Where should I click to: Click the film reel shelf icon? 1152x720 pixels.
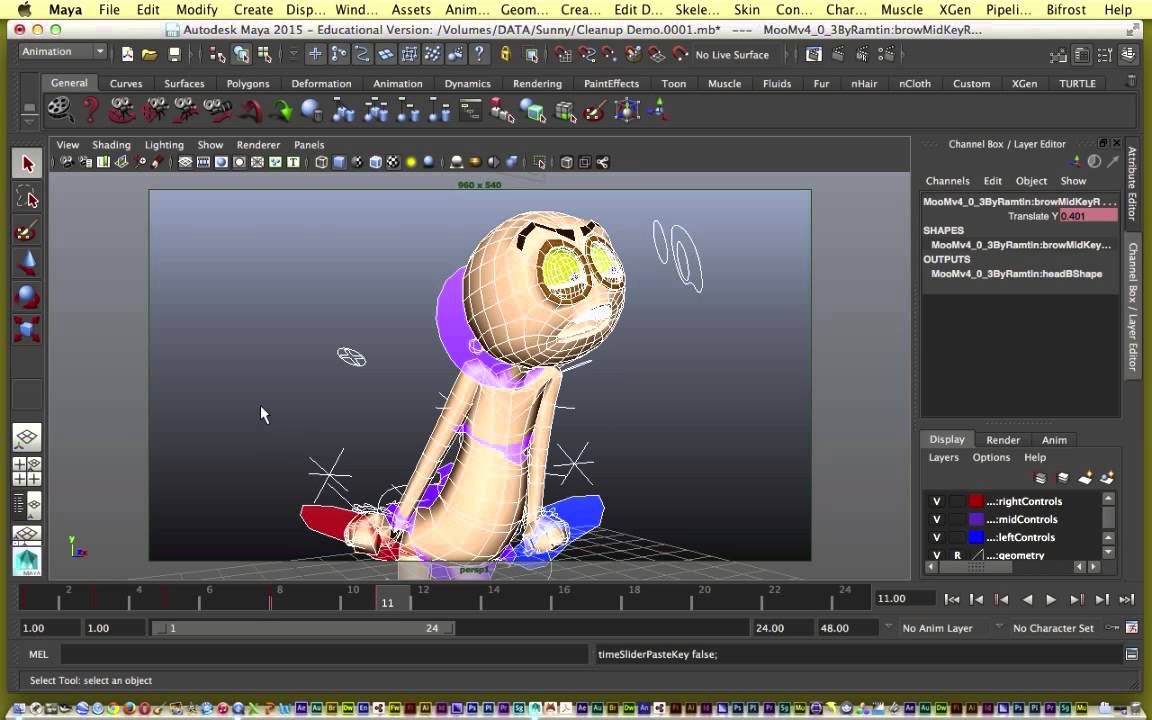60,110
